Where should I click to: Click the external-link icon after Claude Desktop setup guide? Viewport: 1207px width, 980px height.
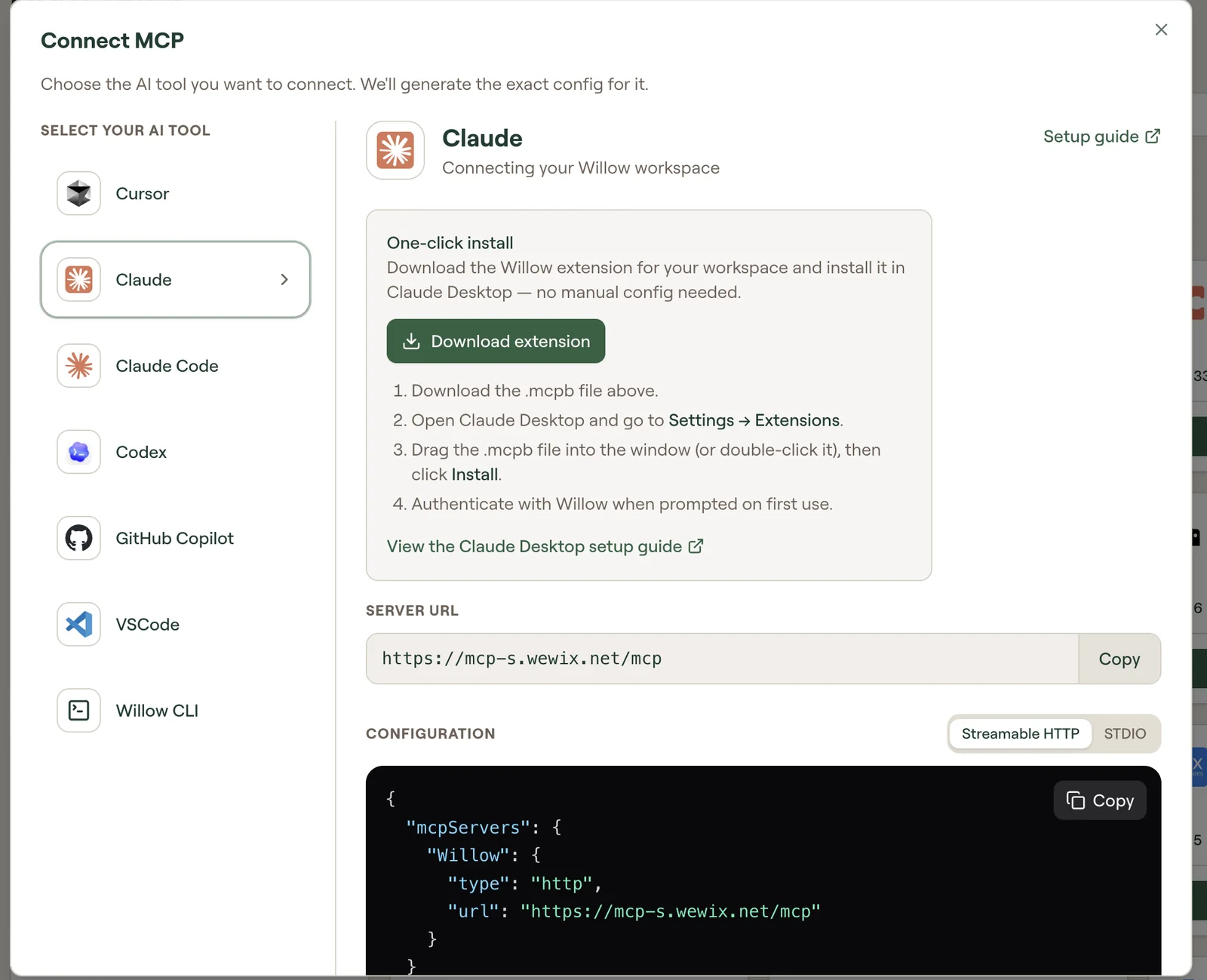[696, 546]
